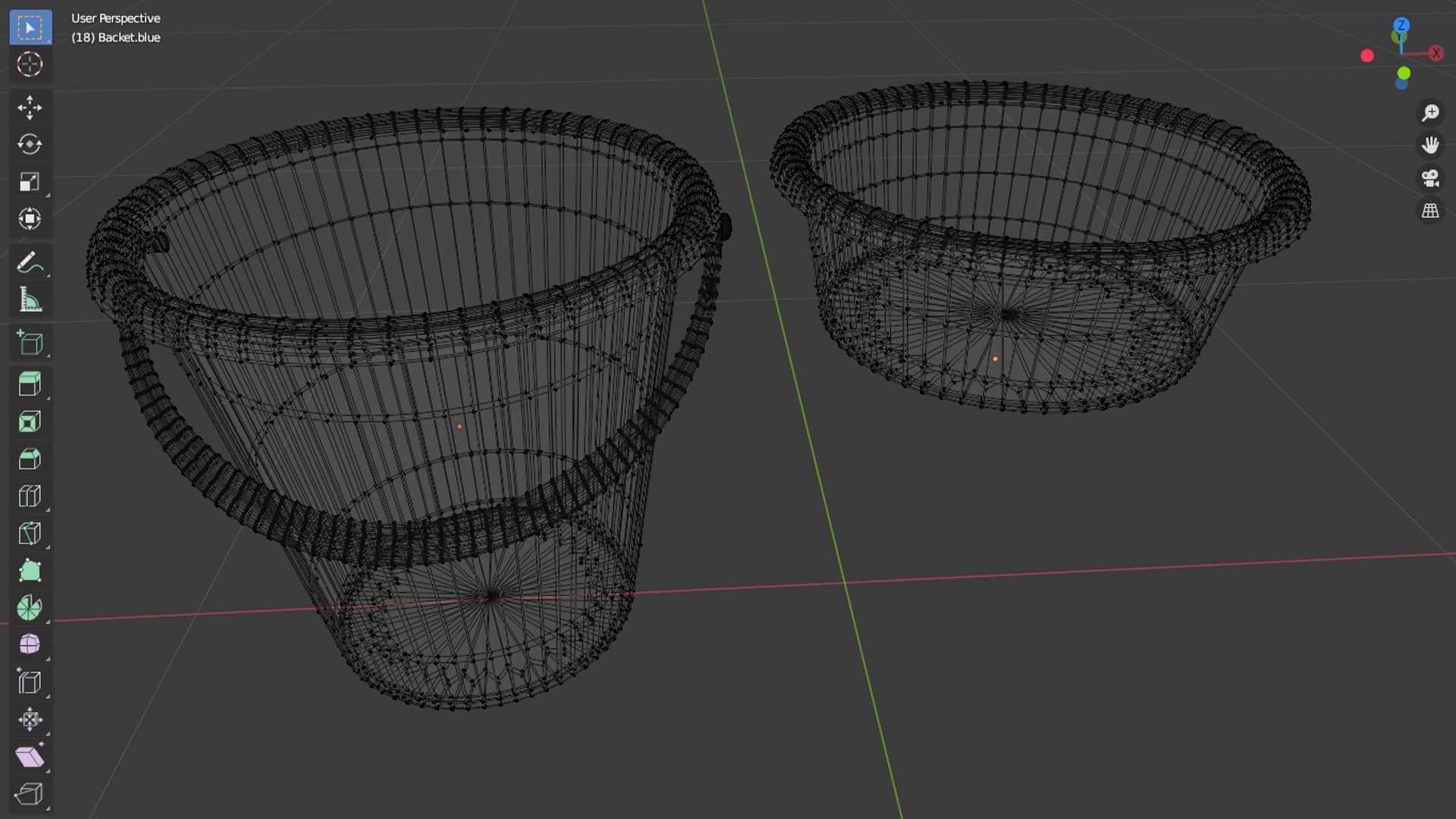Switch to the Scale tool
The height and width of the screenshot is (819, 1456).
(30, 182)
